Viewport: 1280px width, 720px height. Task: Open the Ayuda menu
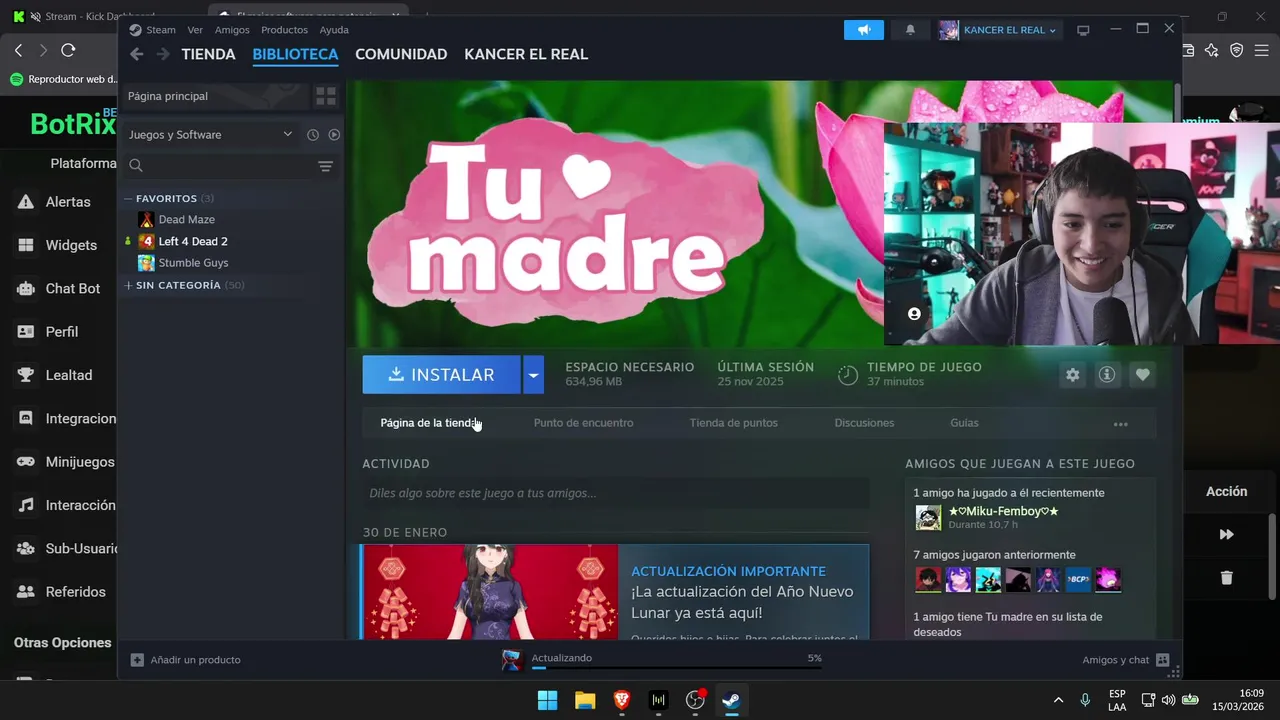pyautogui.click(x=334, y=30)
